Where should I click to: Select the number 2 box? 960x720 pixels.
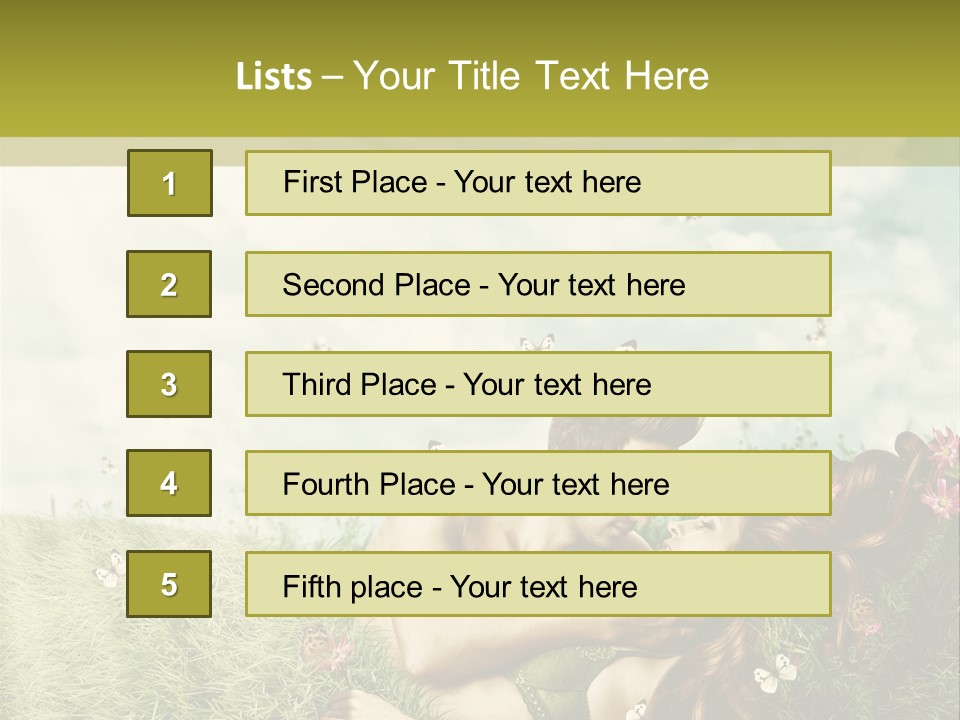click(x=169, y=284)
